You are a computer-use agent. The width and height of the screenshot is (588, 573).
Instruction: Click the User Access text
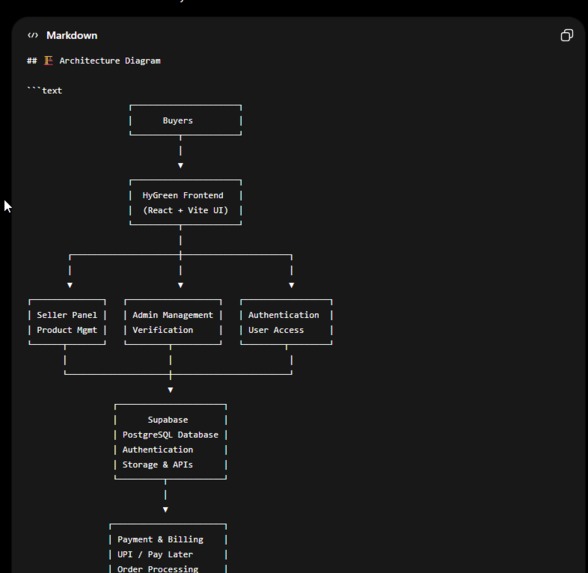276,330
